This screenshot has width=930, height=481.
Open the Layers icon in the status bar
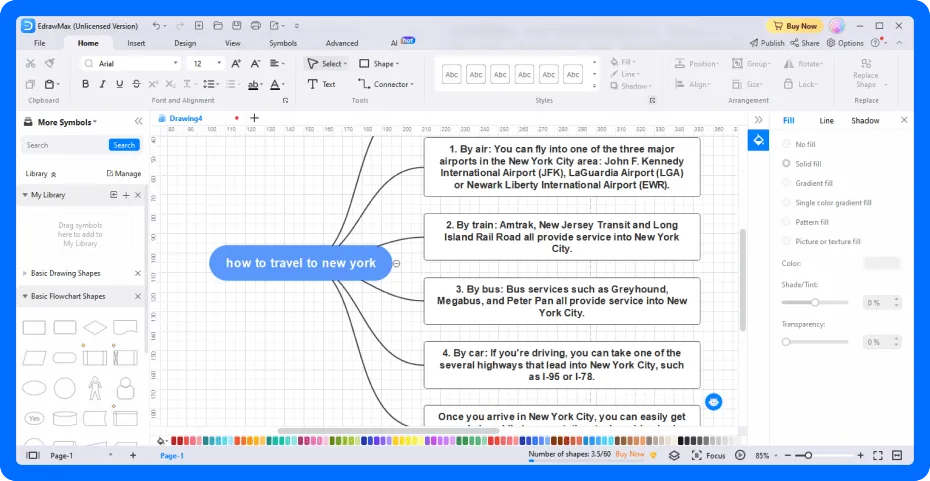pos(674,455)
